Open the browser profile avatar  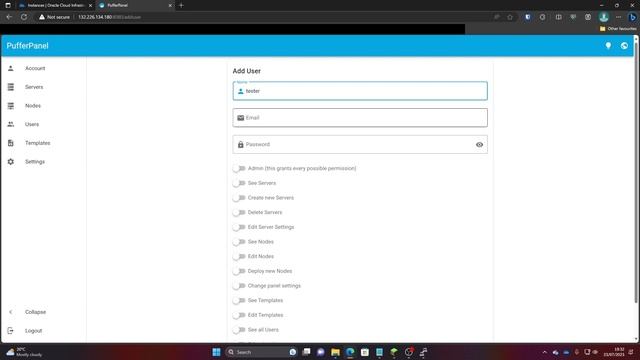604,17
